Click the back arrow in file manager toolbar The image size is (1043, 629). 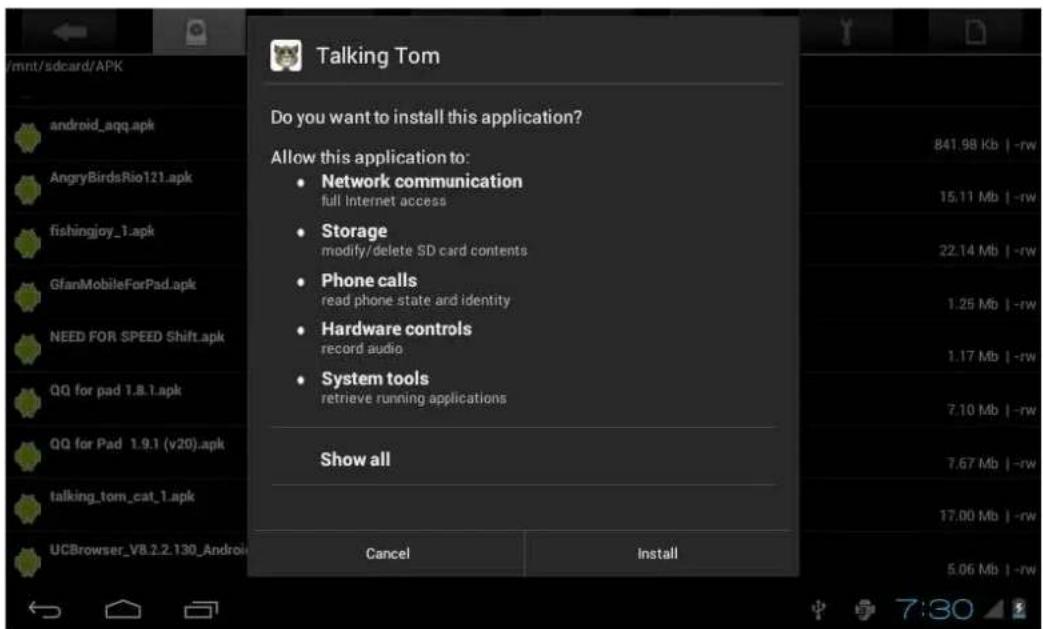click(x=70, y=31)
